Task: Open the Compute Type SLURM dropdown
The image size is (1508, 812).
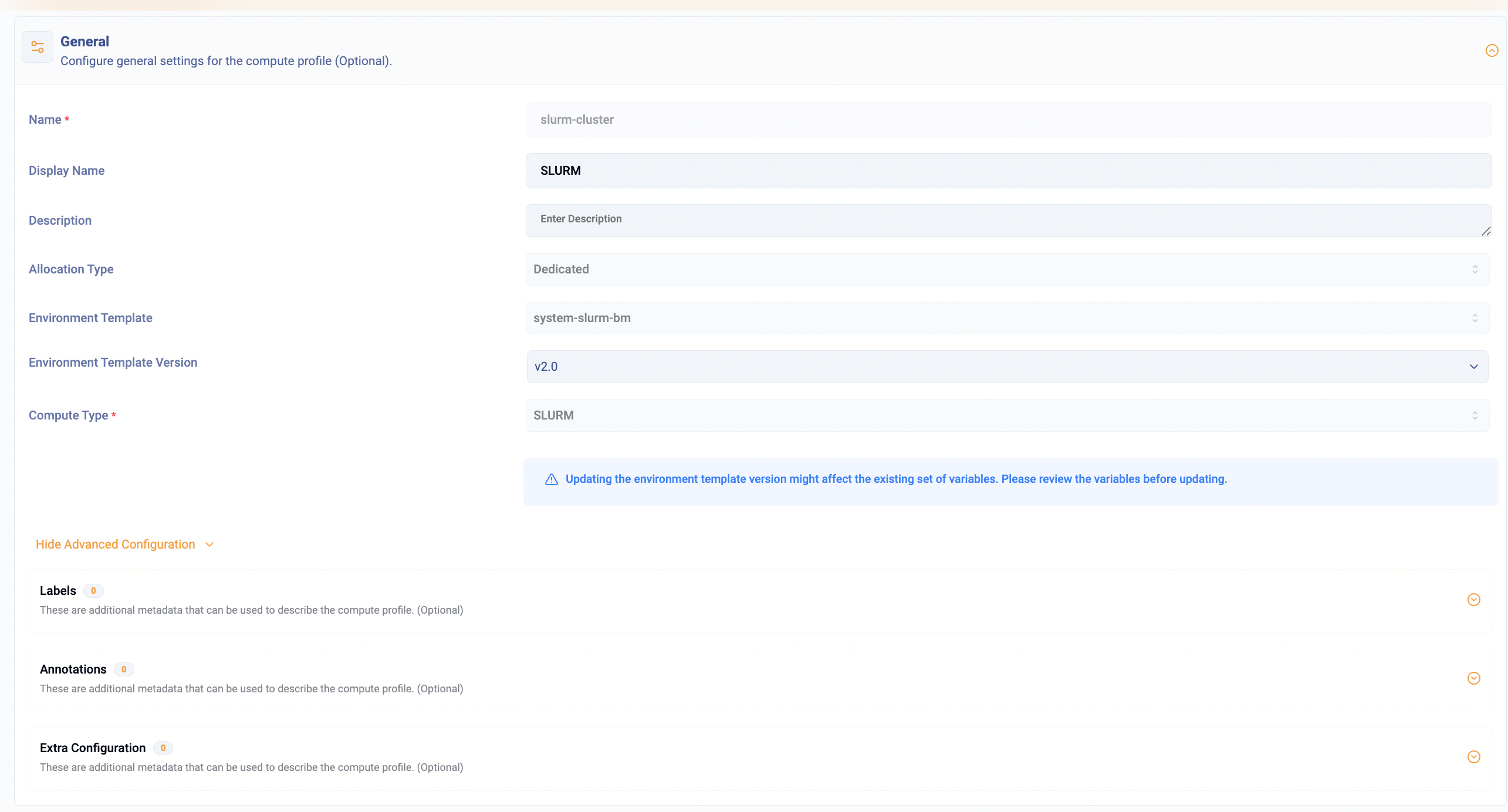Action: coord(1007,415)
